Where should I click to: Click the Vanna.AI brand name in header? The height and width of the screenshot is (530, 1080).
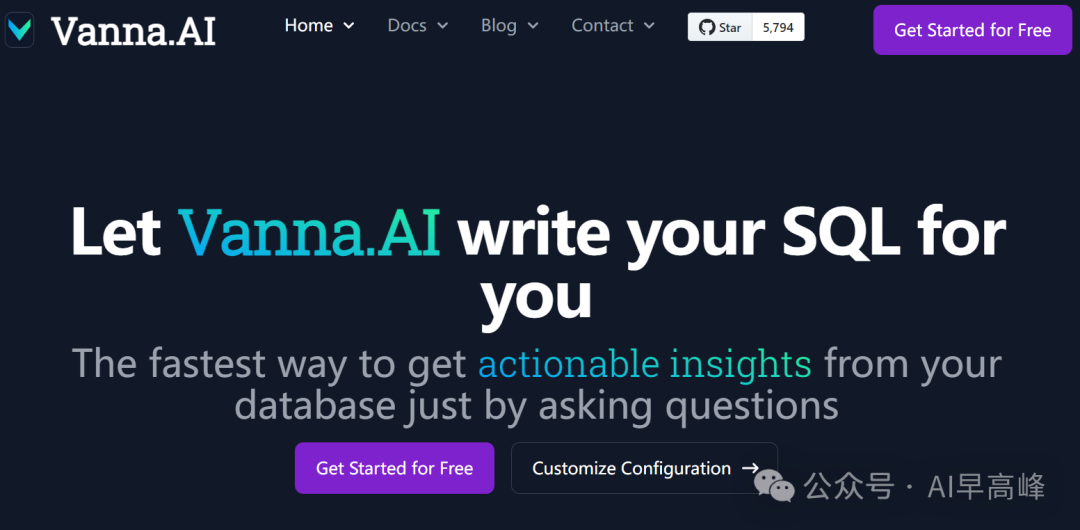pos(133,31)
